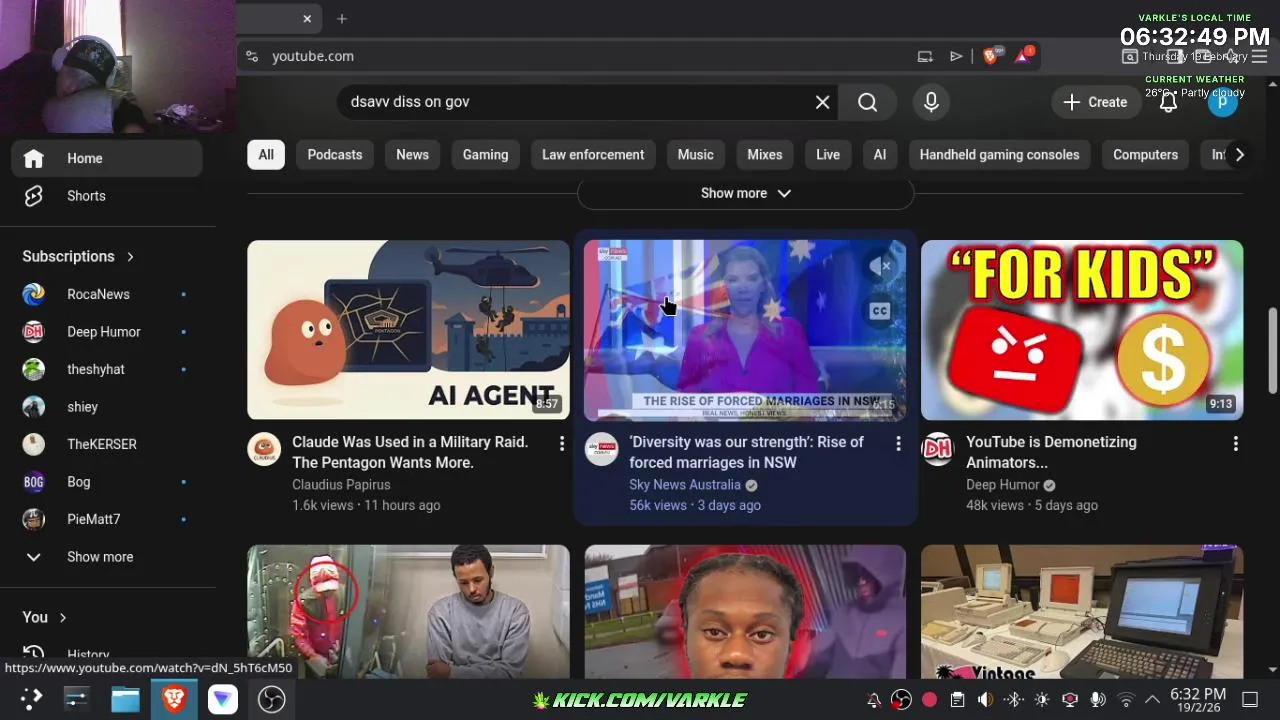Screen dimensions: 1280x720
Task: Open the Brave browser taskbar icon
Action: 174,699
